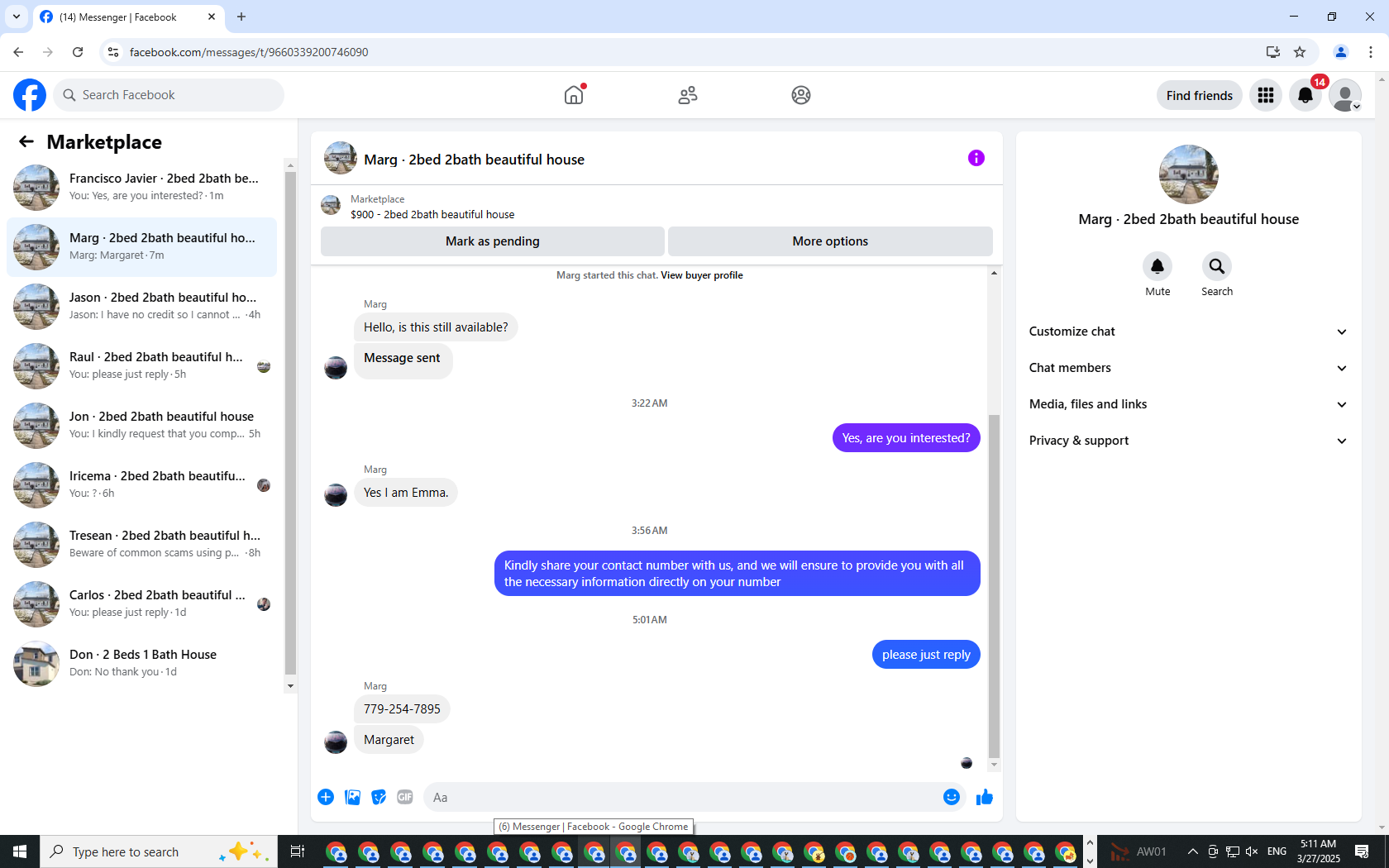Expand Customize chat section
The width and height of the screenshot is (1389, 868).
coord(1188,331)
